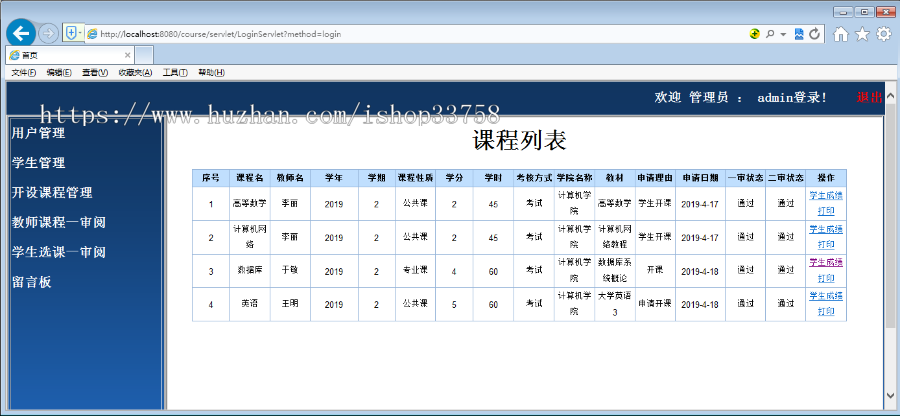Click the page scrollbar up arrow
The width and height of the screenshot is (900, 416).
click(891, 96)
